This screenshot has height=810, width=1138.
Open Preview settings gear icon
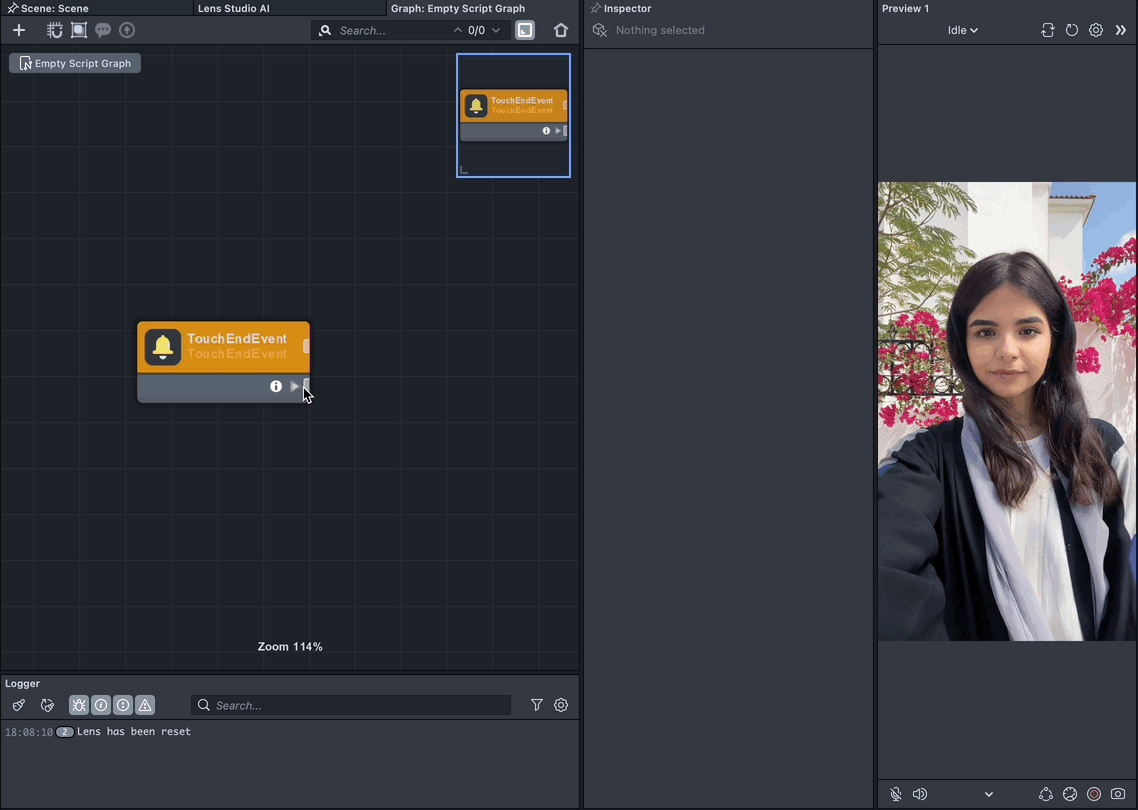tap(1096, 30)
